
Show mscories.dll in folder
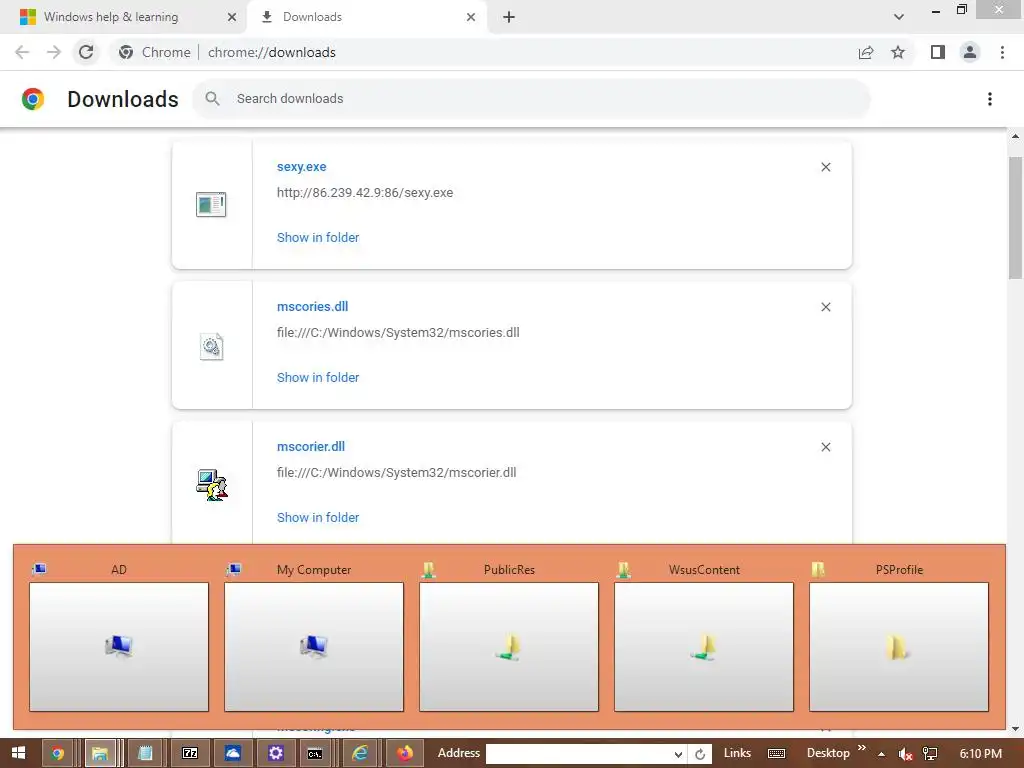317,377
